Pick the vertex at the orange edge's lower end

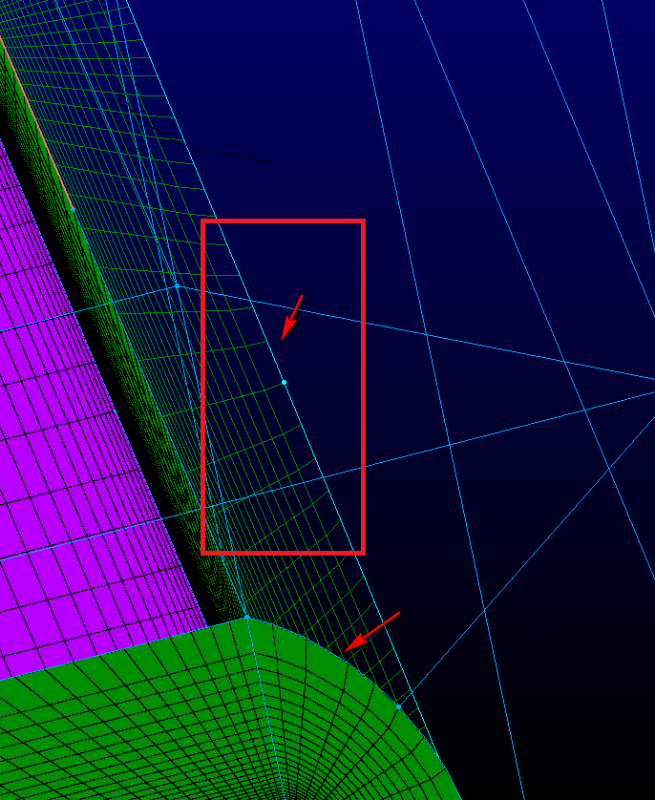pos(73,210)
